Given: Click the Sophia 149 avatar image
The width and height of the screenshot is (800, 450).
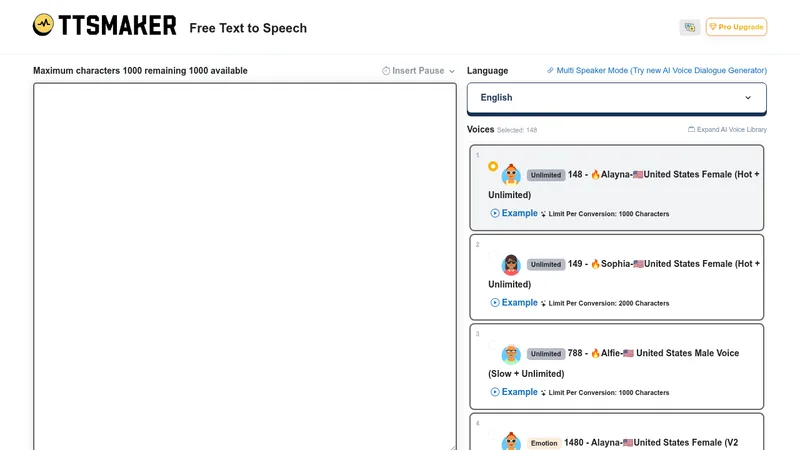Looking at the screenshot, I should click(511, 264).
